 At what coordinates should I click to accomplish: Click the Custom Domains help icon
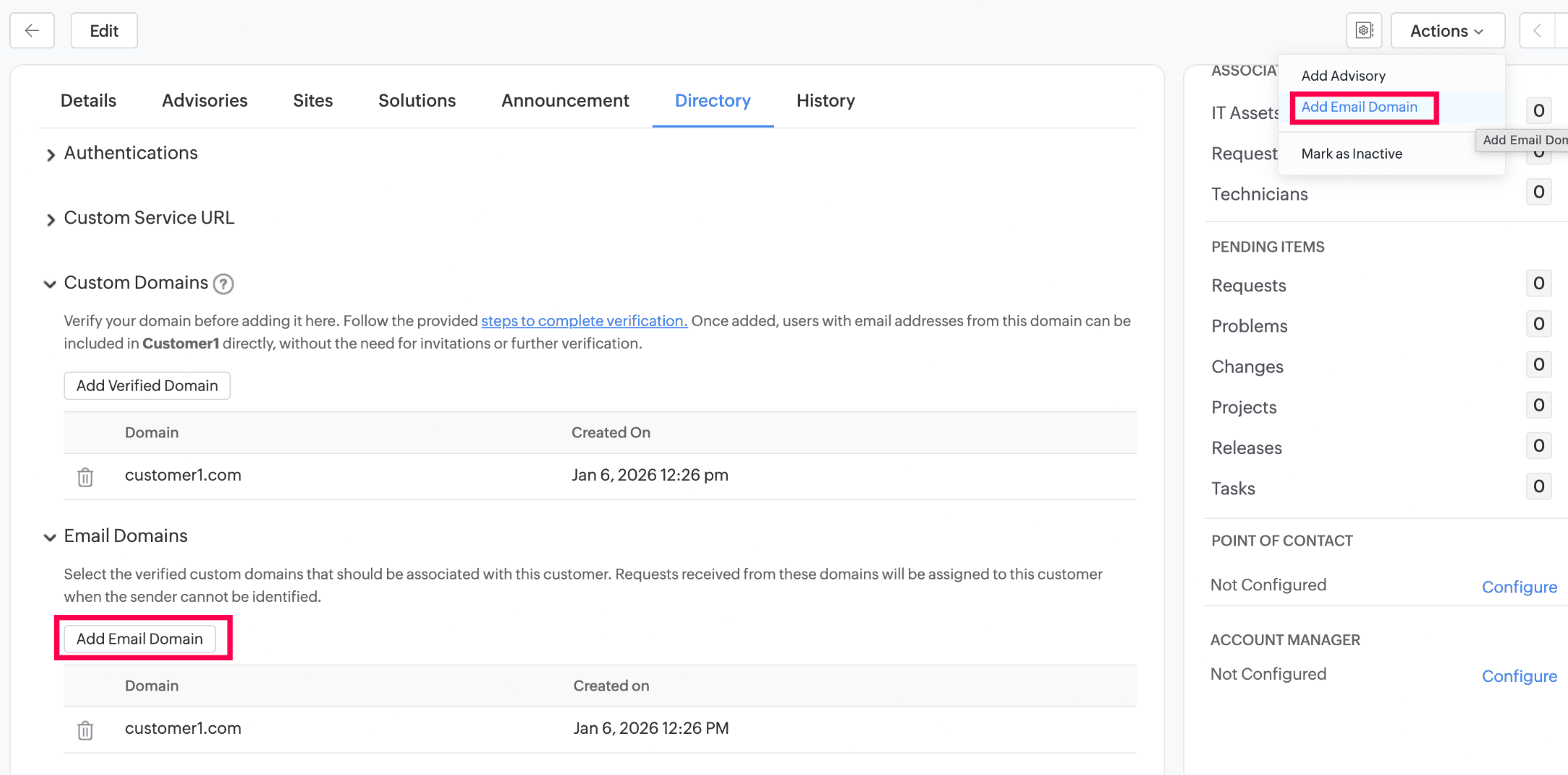click(224, 284)
